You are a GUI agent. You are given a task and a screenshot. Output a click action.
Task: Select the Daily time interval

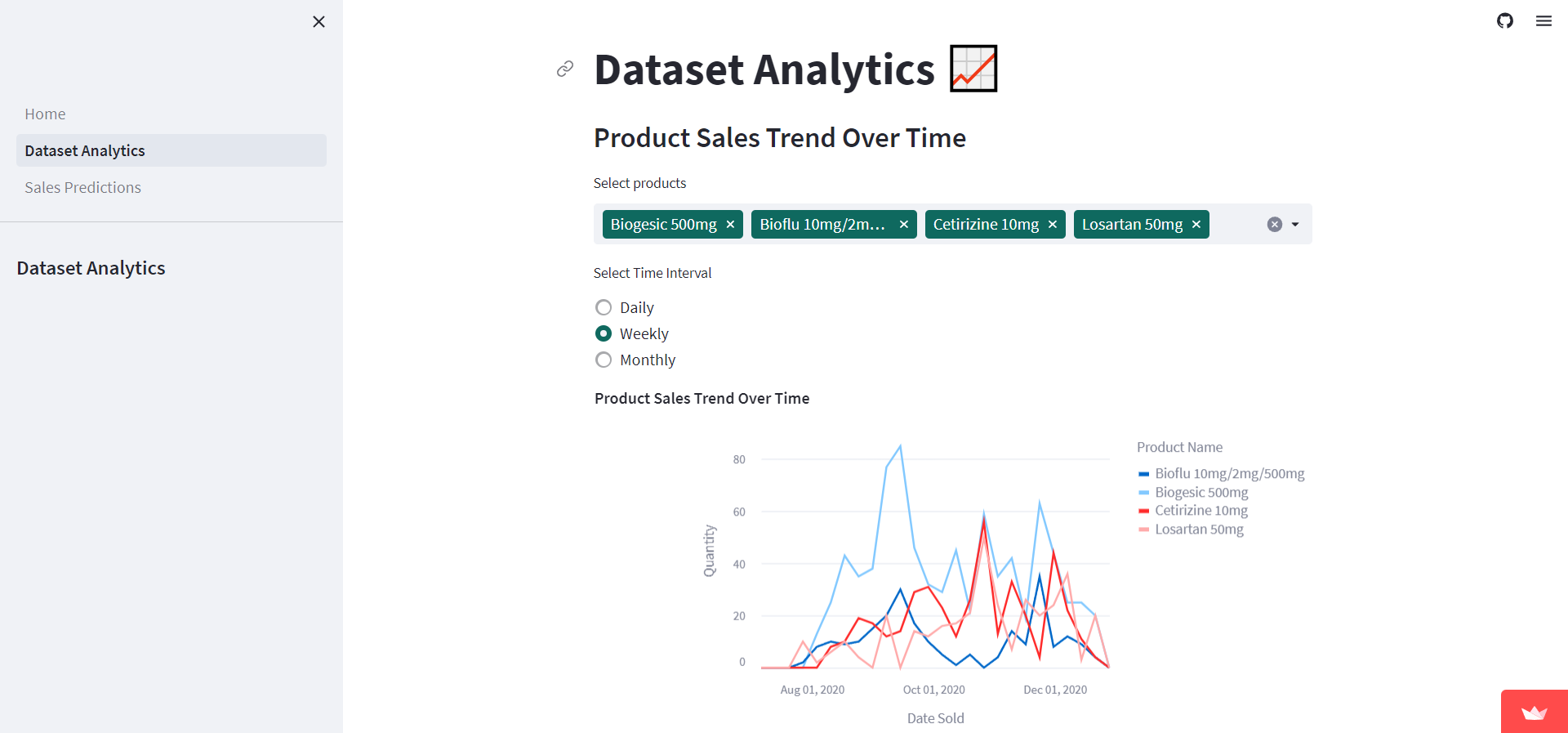(604, 307)
